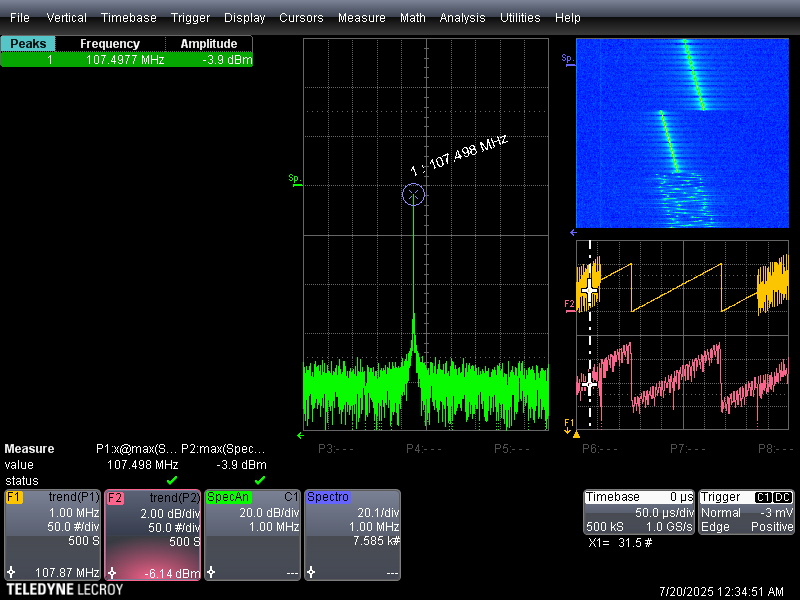This screenshot has height=600, width=800.
Task: Open the Help menu
Action: click(x=567, y=18)
